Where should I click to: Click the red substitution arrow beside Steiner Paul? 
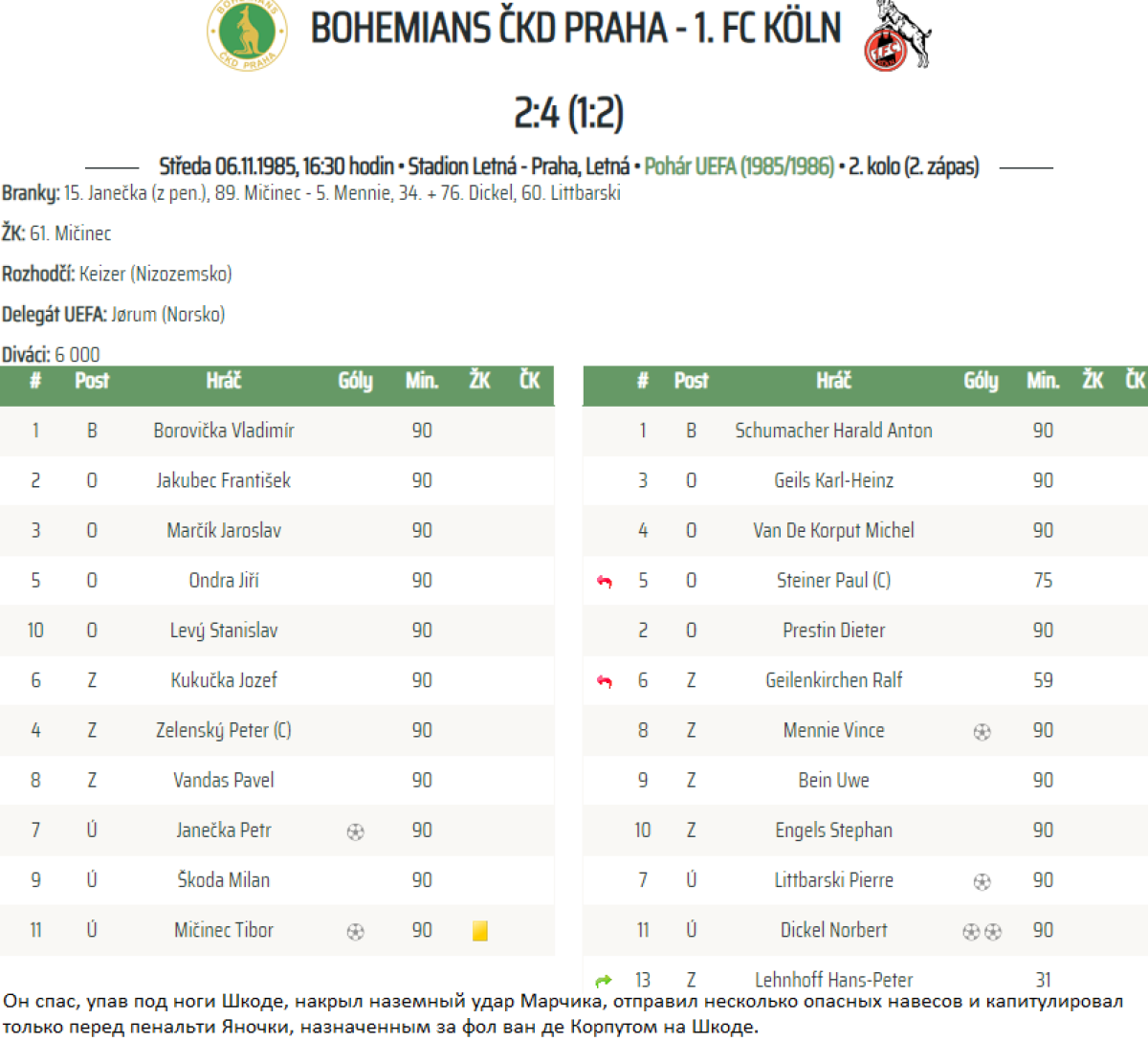604,582
